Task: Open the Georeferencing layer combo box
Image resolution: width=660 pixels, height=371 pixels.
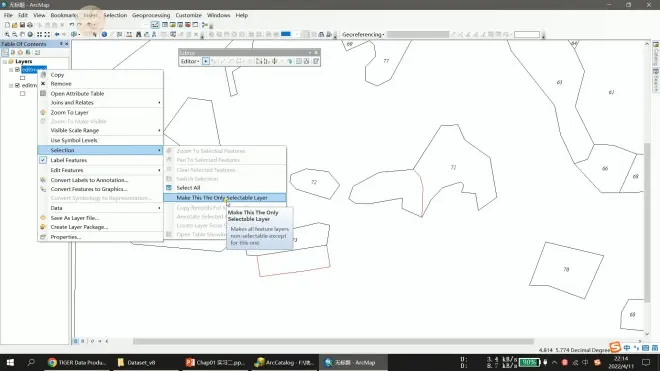Action: tap(418, 35)
